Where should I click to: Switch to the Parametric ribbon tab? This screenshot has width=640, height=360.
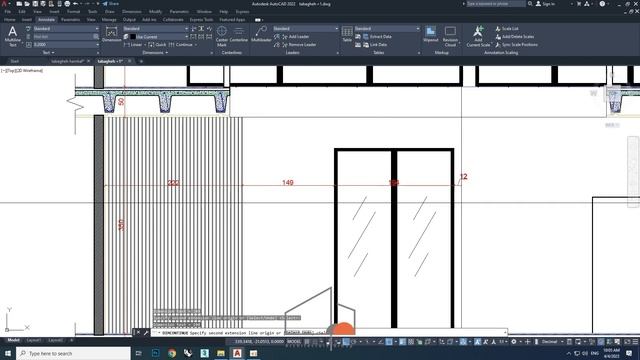(x=71, y=20)
